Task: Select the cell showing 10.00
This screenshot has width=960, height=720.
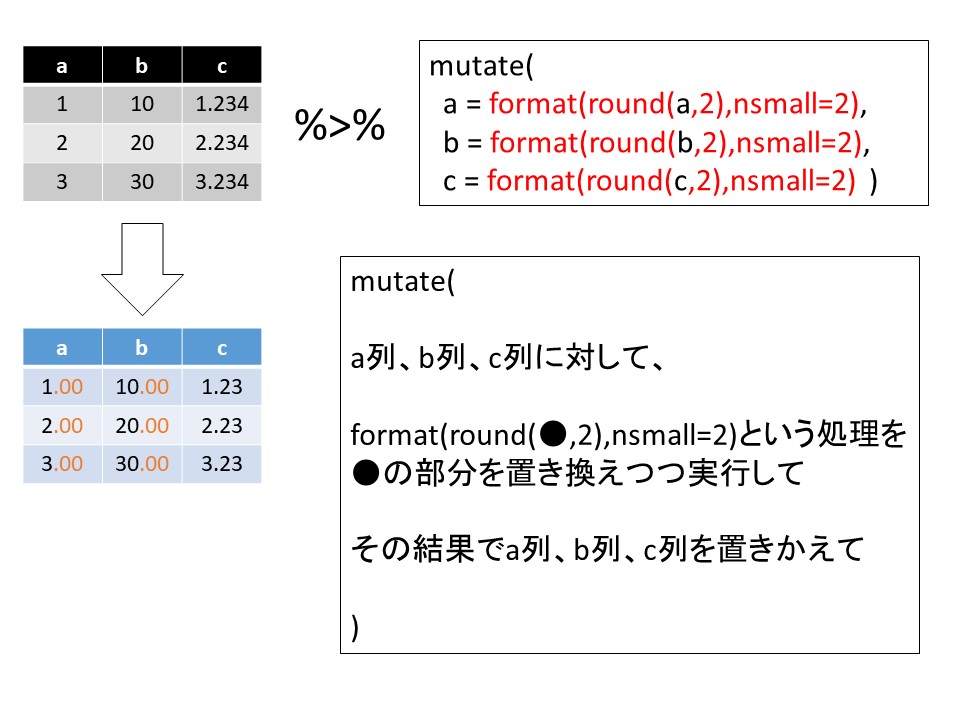Action: click(x=142, y=386)
